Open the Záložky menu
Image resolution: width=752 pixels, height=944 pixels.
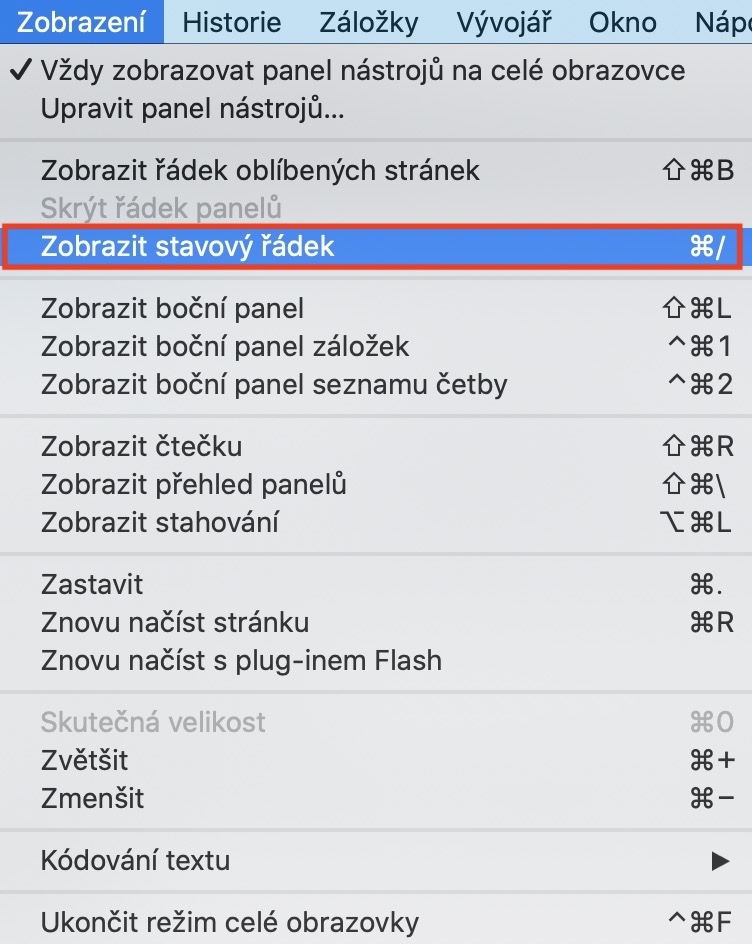tap(369, 22)
